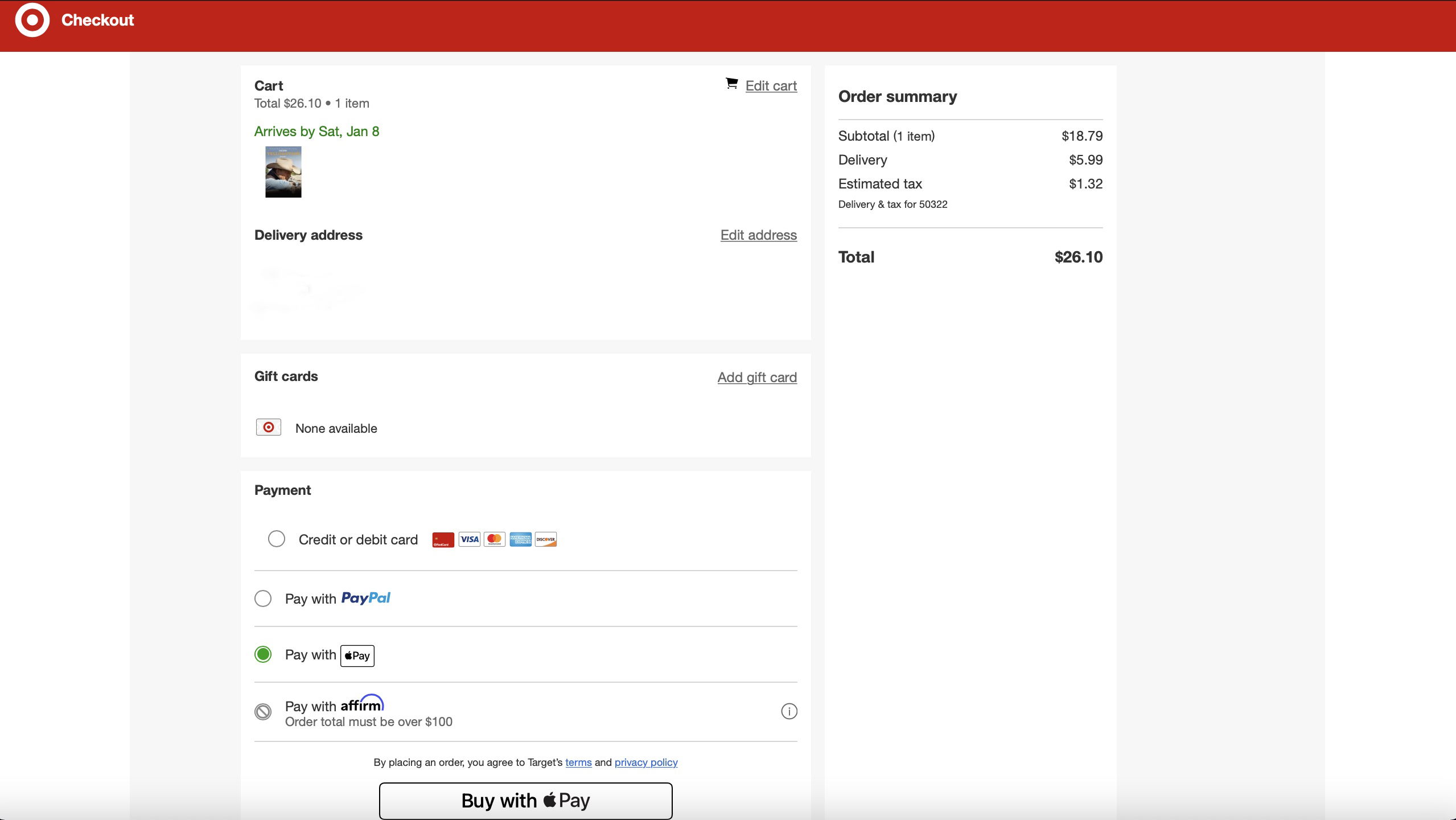Click the Add gift card link

pos(757,378)
